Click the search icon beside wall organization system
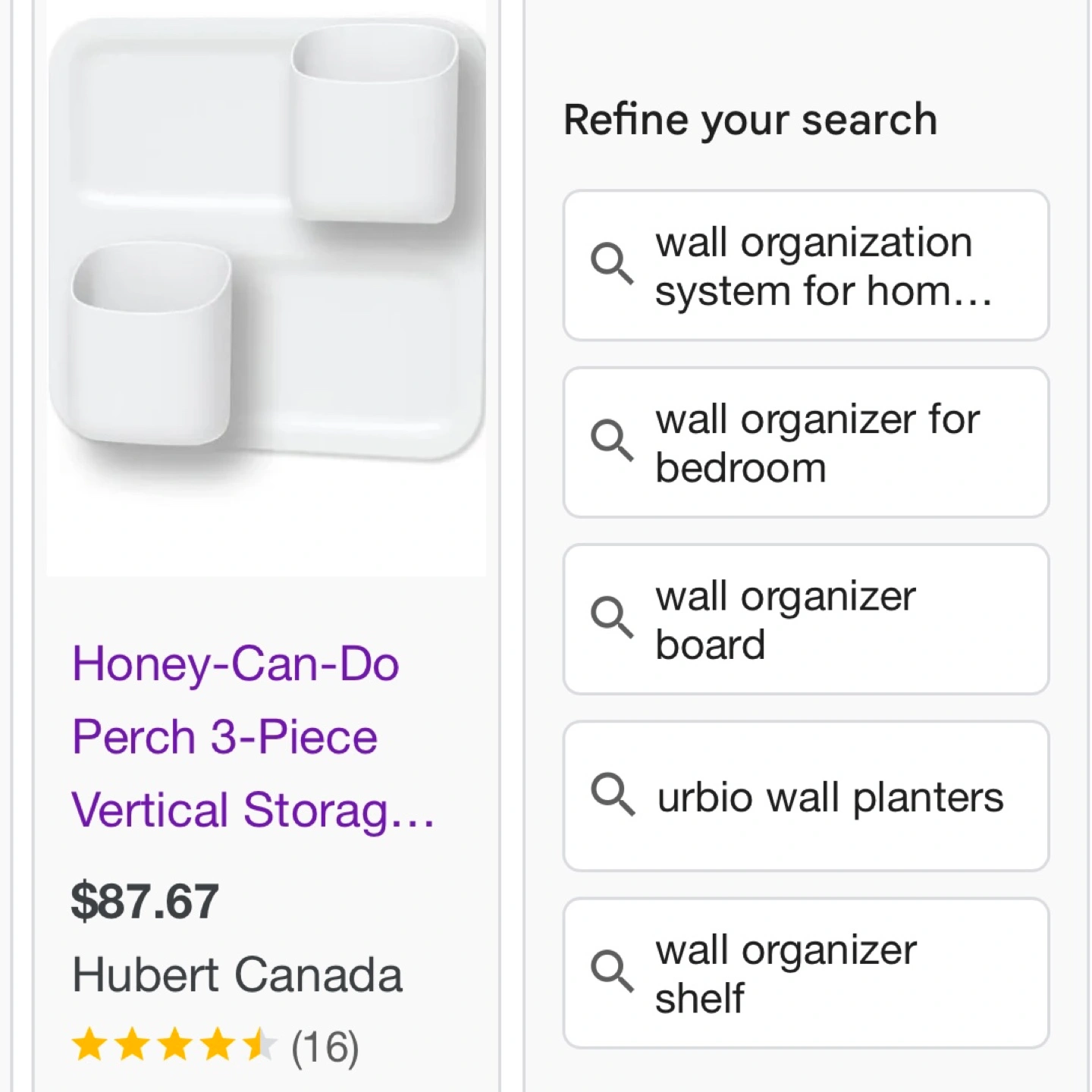This screenshot has height=1092, width=1092. click(x=611, y=264)
